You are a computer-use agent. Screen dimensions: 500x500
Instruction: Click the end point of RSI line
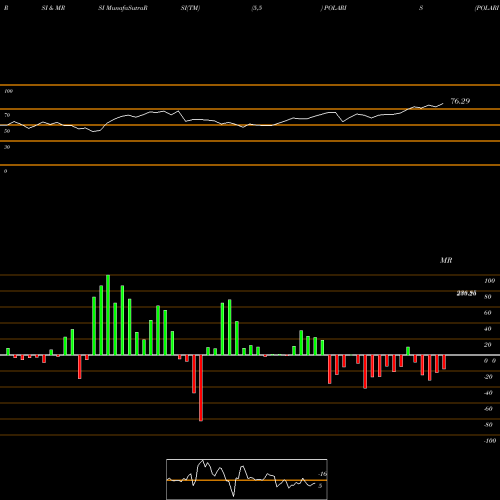[x=443, y=103]
